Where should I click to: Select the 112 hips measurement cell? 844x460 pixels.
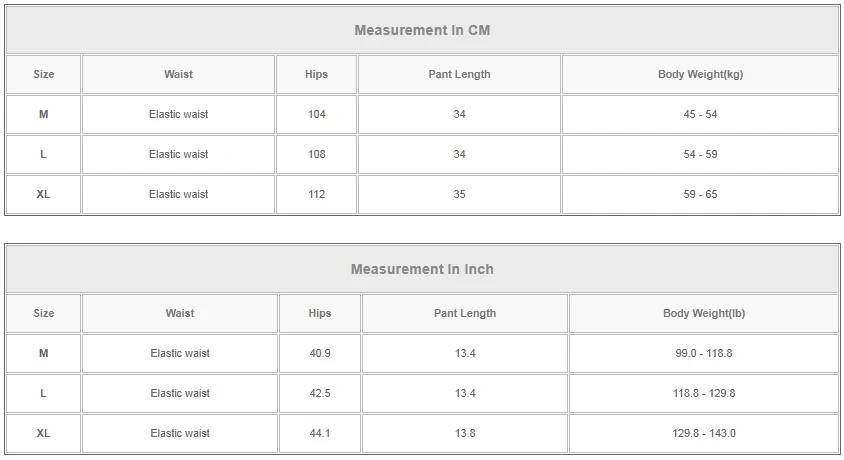tap(316, 194)
